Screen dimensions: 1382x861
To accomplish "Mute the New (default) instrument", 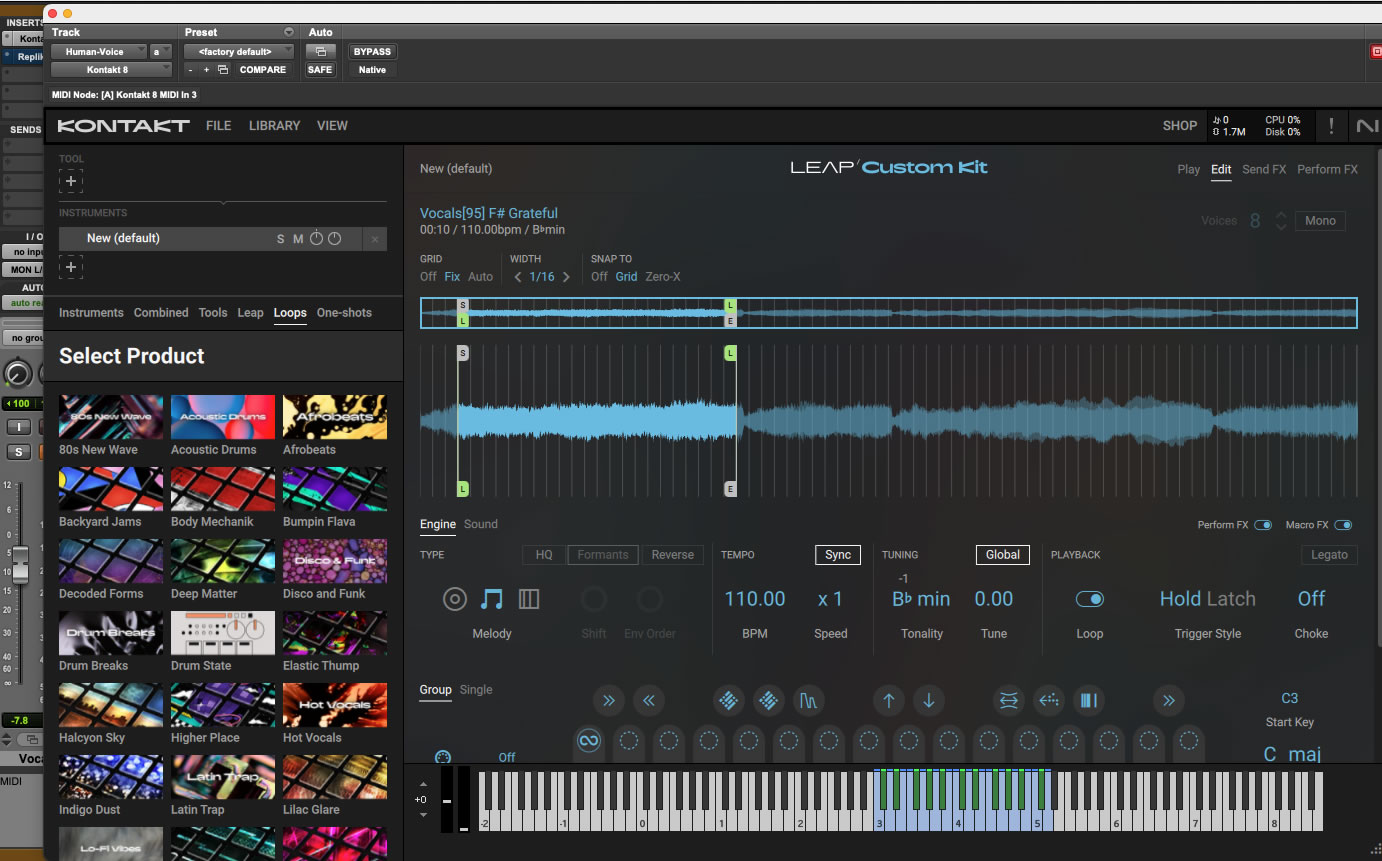I will click(x=298, y=239).
